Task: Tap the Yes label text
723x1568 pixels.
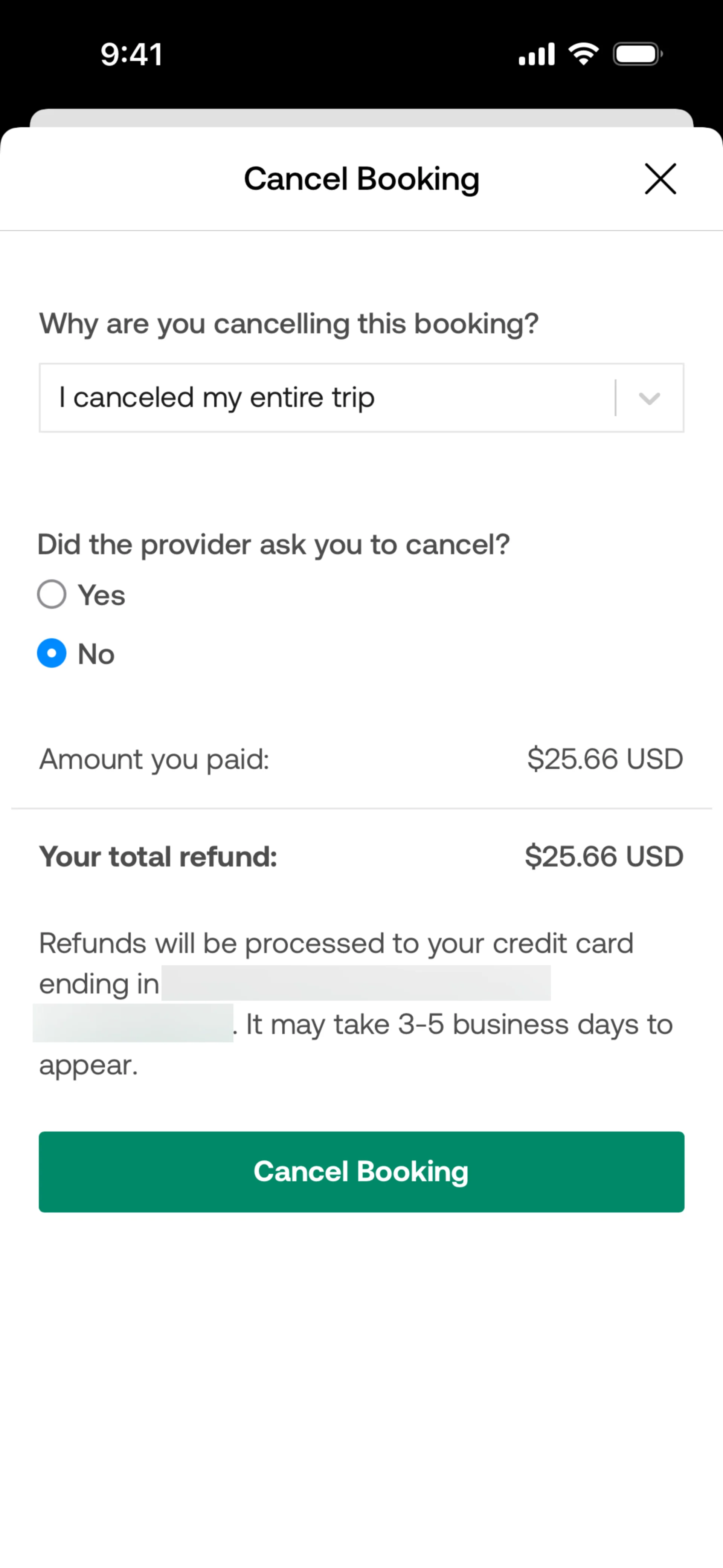Action: pyautogui.click(x=101, y=595)
